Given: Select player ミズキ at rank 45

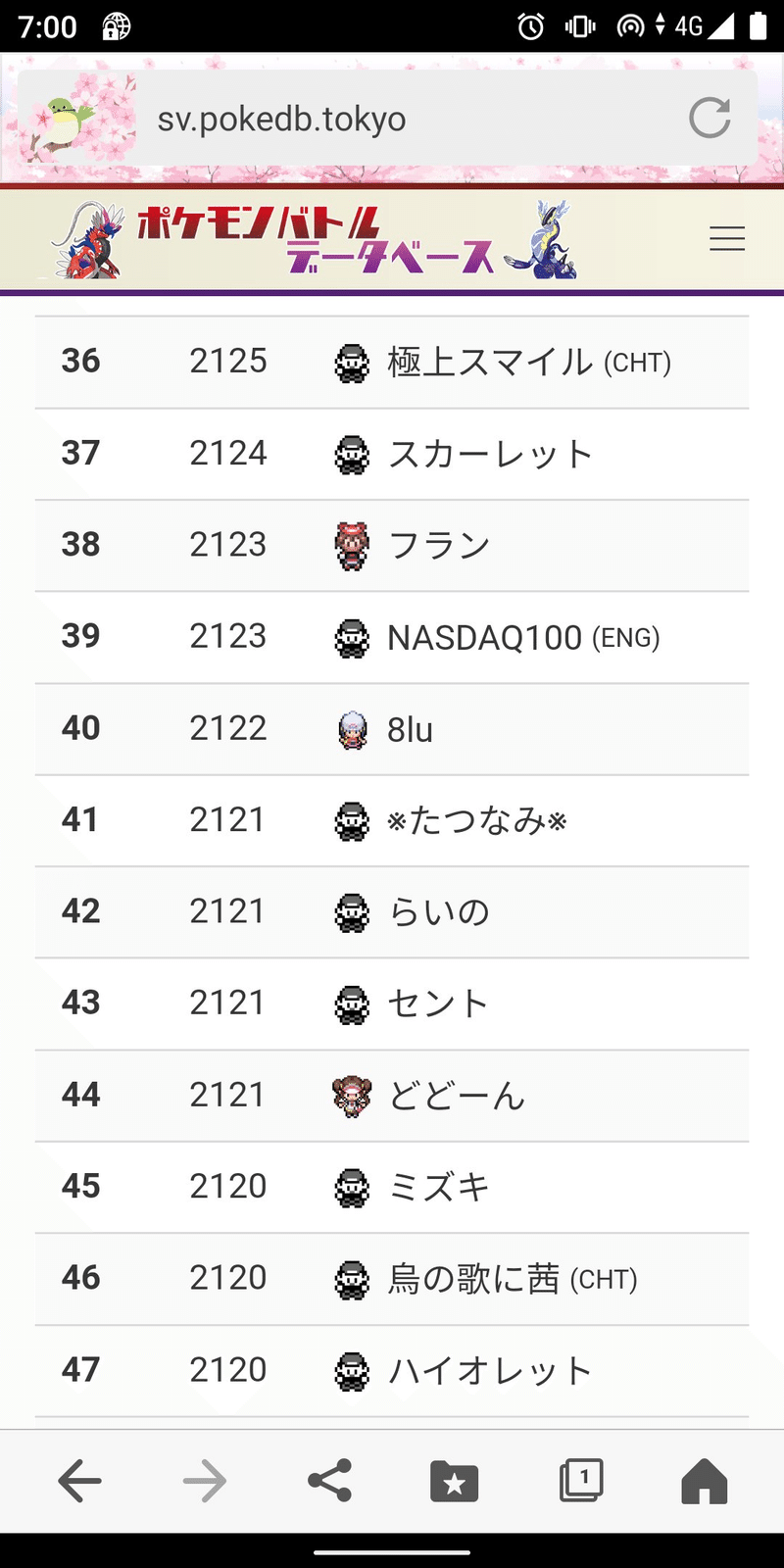Looking at the screenshot, I should click(439, 1188).
